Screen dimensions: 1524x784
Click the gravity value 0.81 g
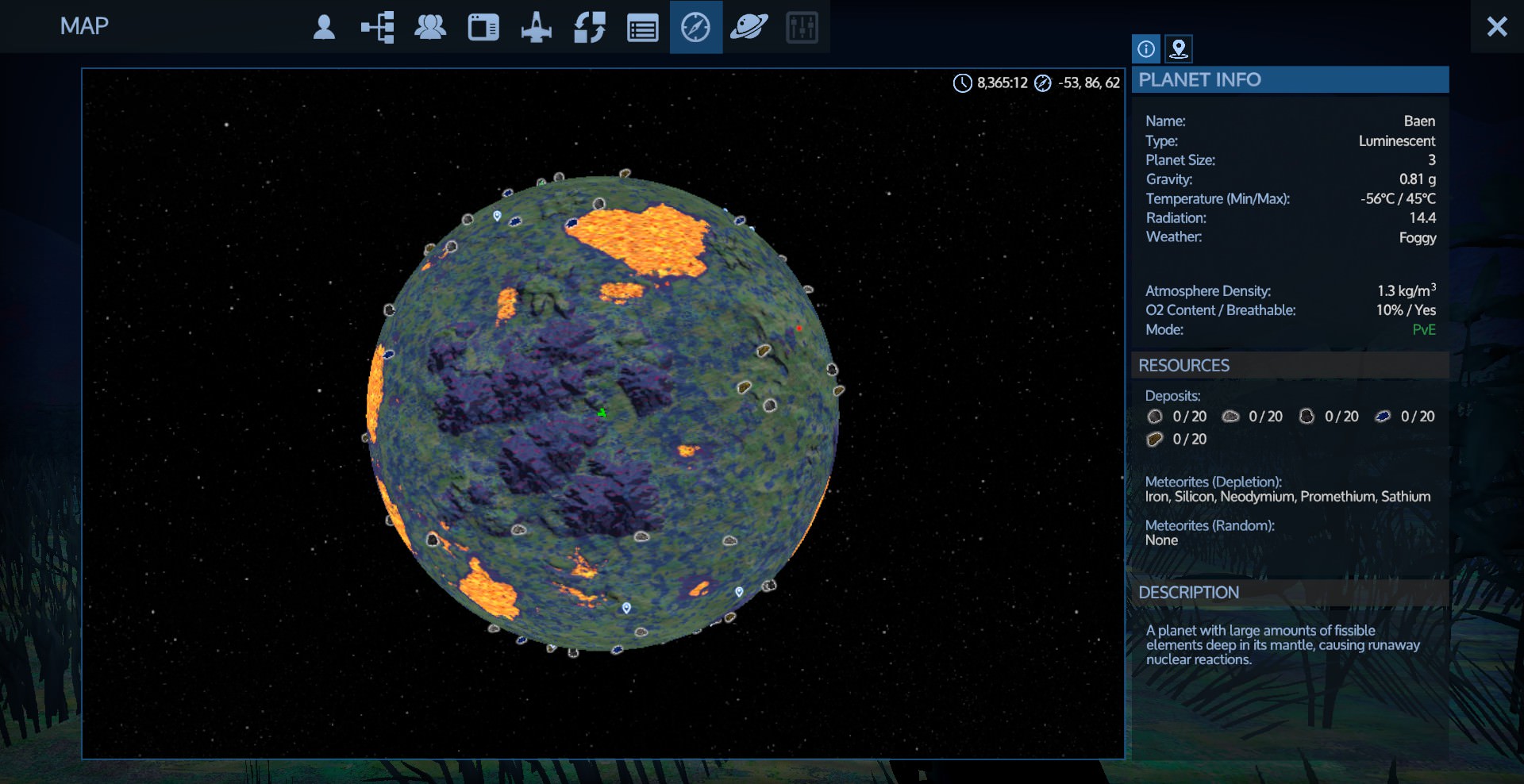(x=1418, y=179)
